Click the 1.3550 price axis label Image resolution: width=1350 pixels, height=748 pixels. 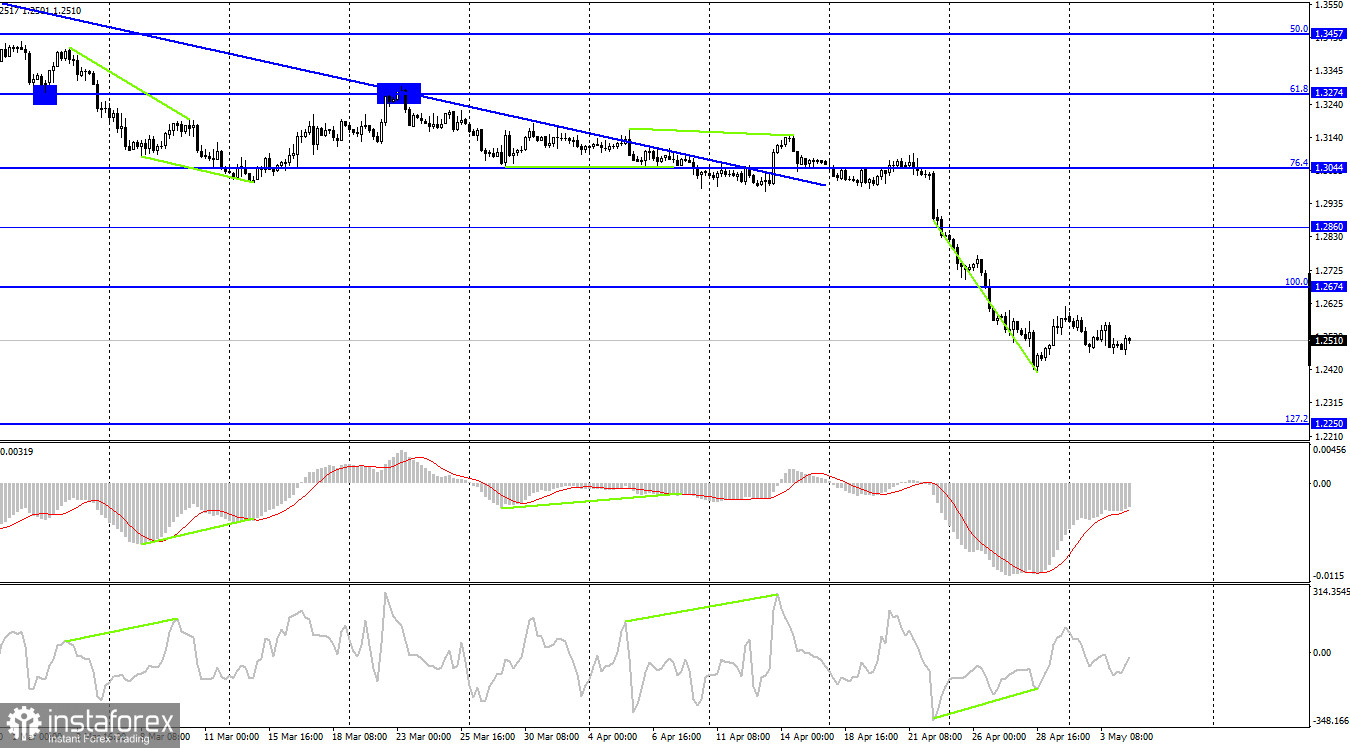[x=1330, y=5]
